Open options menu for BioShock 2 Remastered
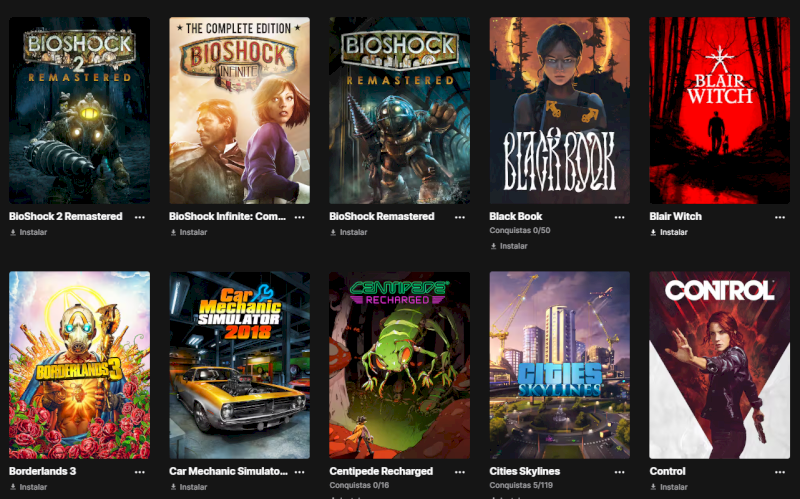The height and width of the screenshot is (499, 800). point(139,217)
